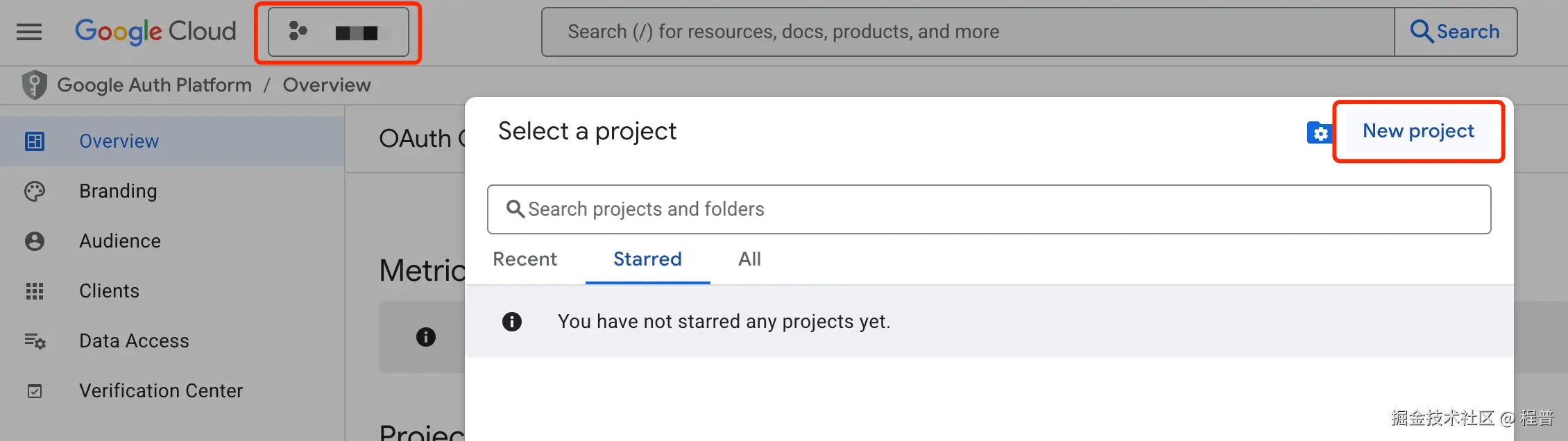Click the Google Cloud logo
The image size is (1568, 441).
155,31
